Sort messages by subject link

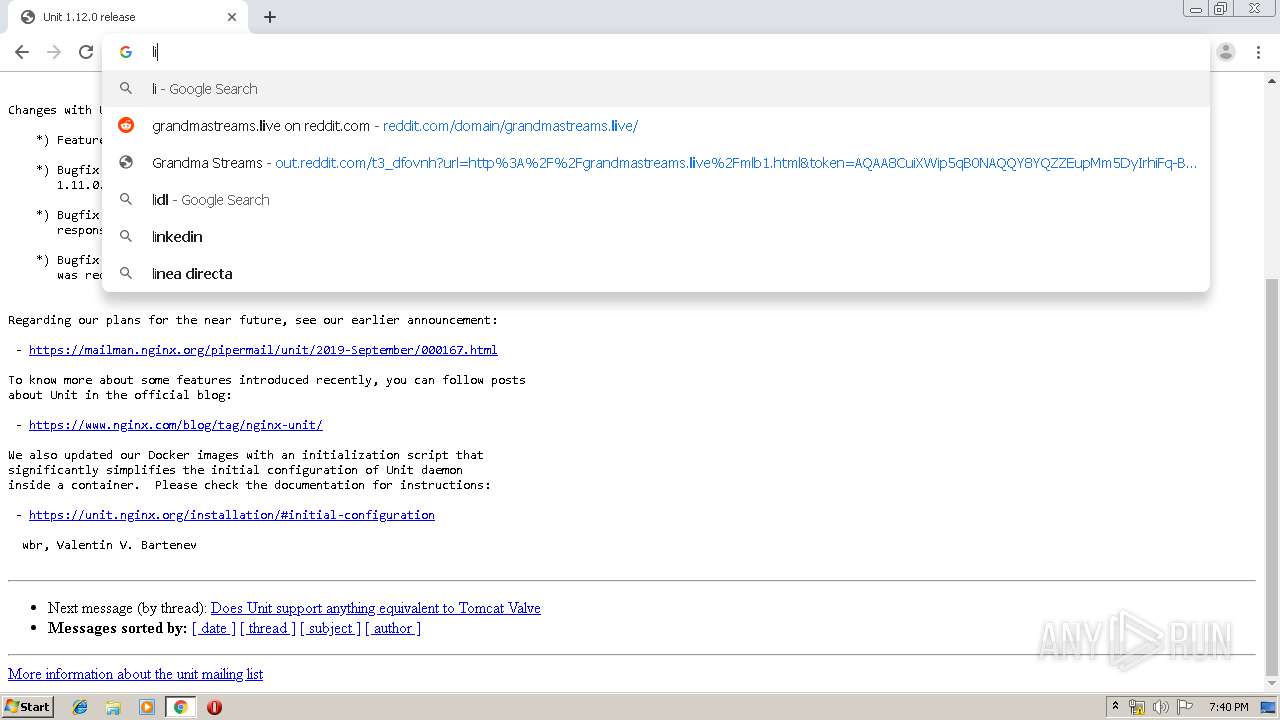tap(330, 628)
